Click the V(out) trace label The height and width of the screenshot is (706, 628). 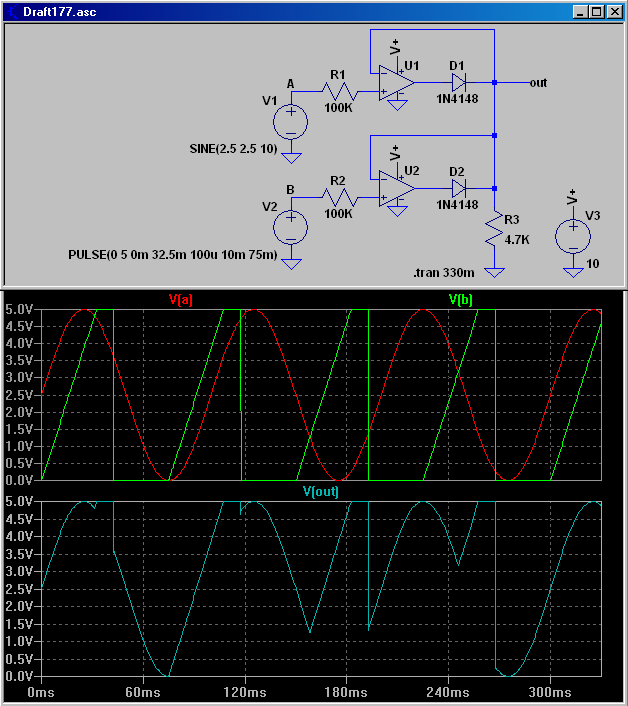(321, 491)
